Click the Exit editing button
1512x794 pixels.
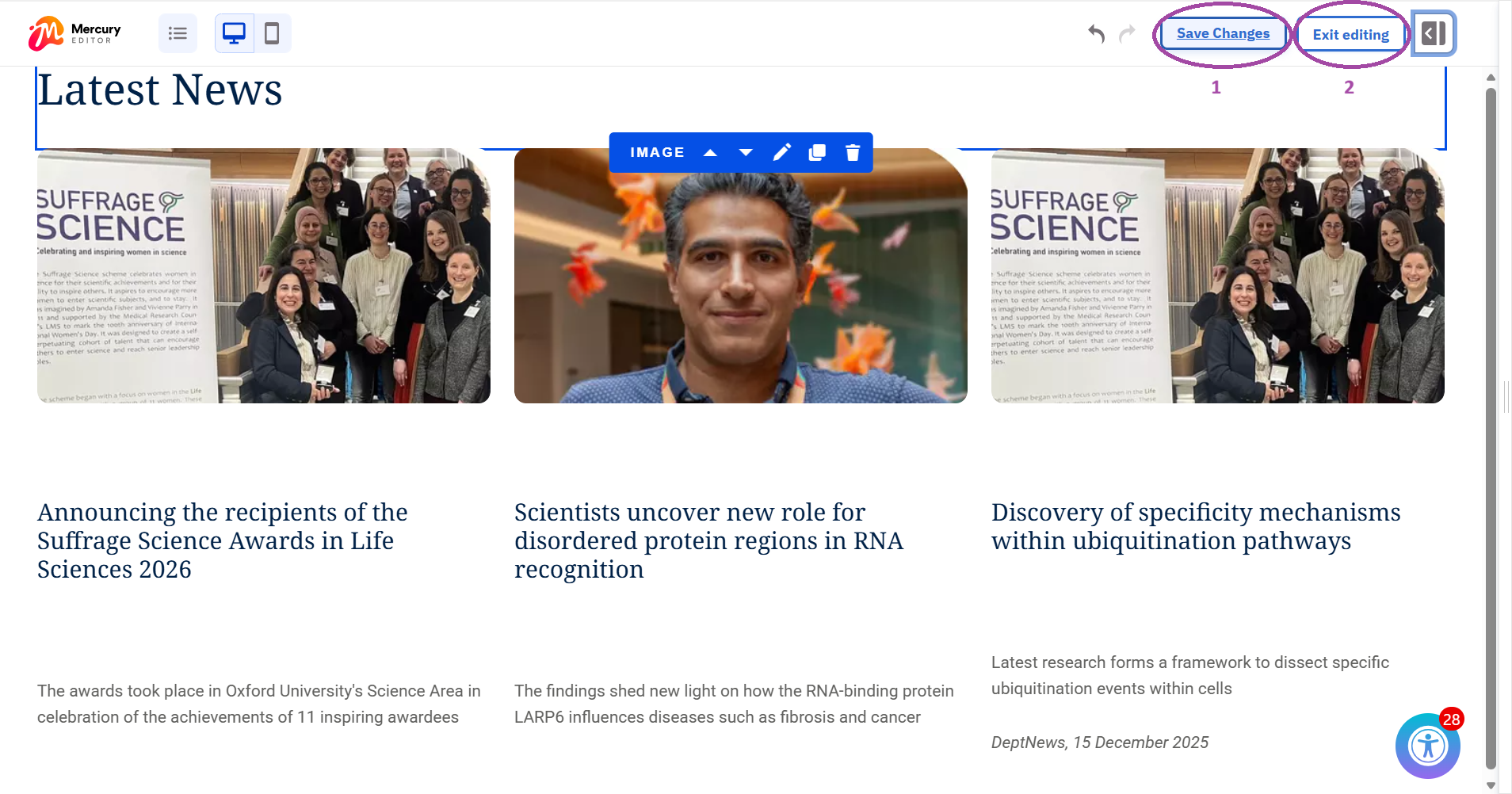[x=1350, y=34]
